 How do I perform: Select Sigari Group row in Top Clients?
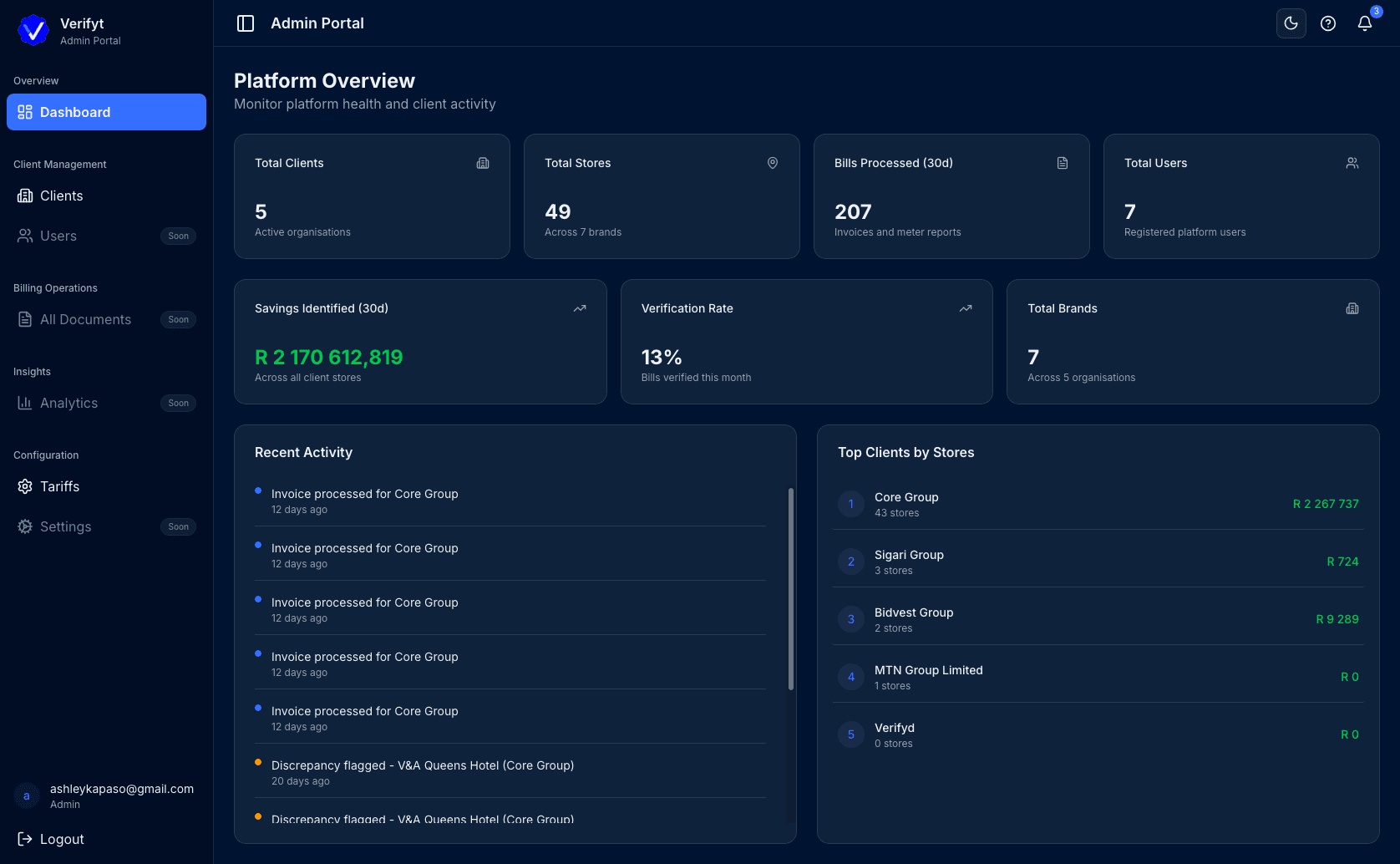point(1098,562)
